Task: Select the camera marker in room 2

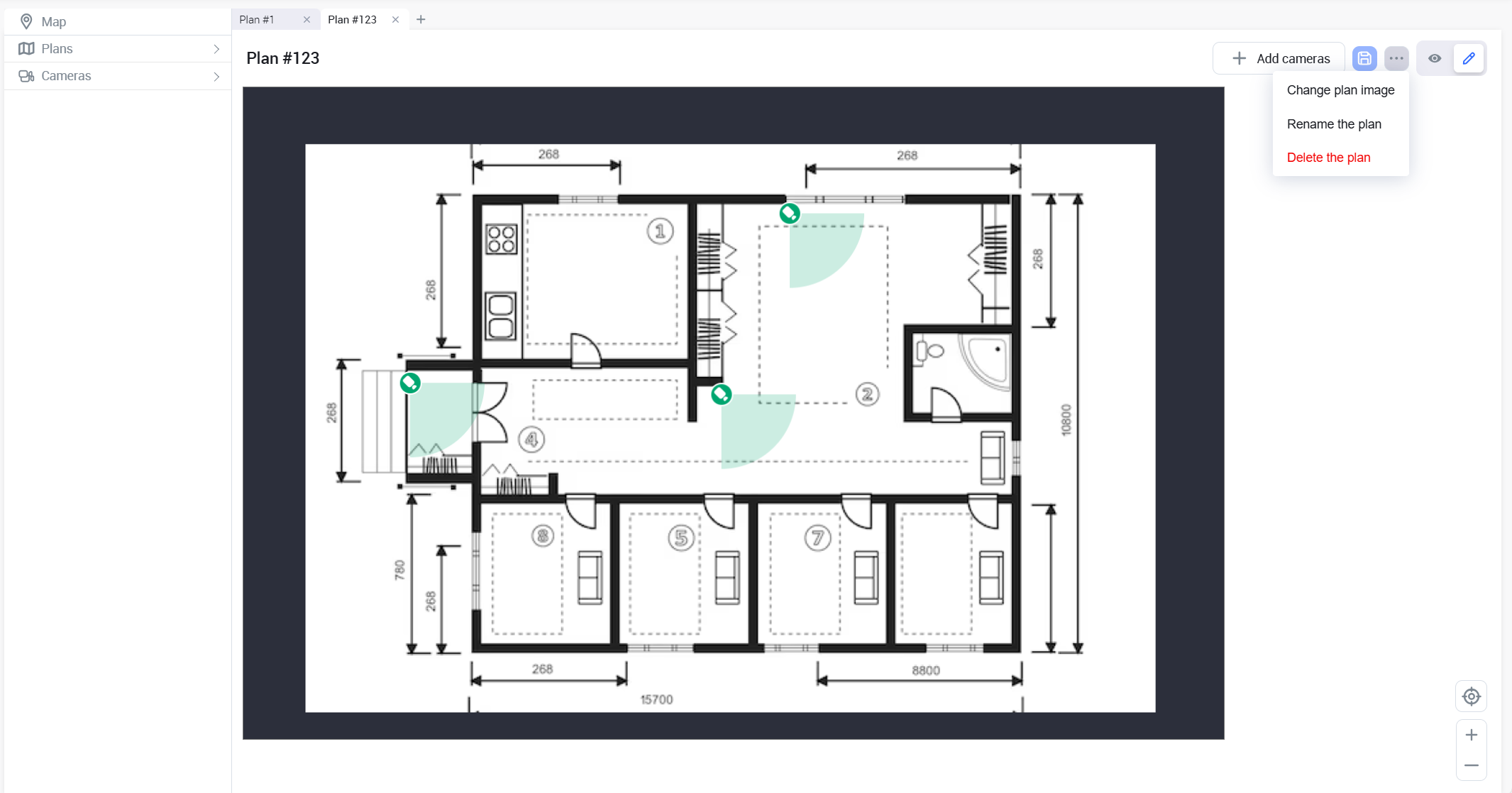Action: click(721, 395)
